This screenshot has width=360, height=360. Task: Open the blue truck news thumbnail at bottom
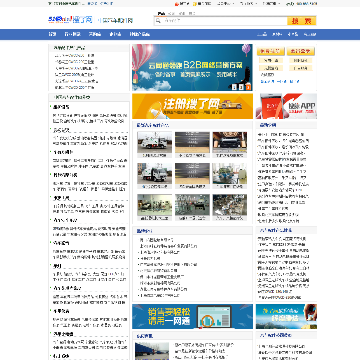click(152, 351)
